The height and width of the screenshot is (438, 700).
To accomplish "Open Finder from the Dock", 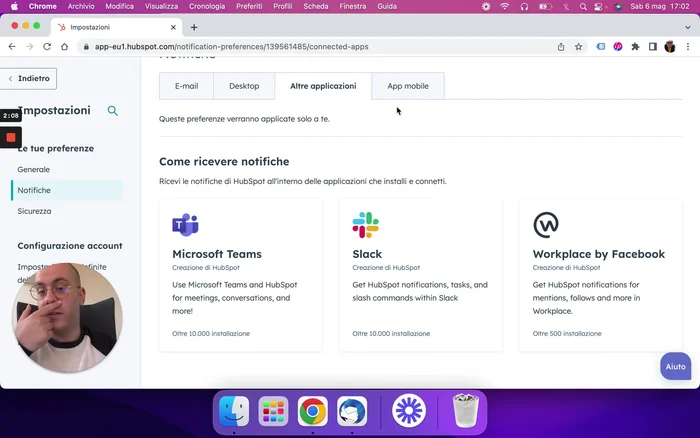I will [234, 411].
